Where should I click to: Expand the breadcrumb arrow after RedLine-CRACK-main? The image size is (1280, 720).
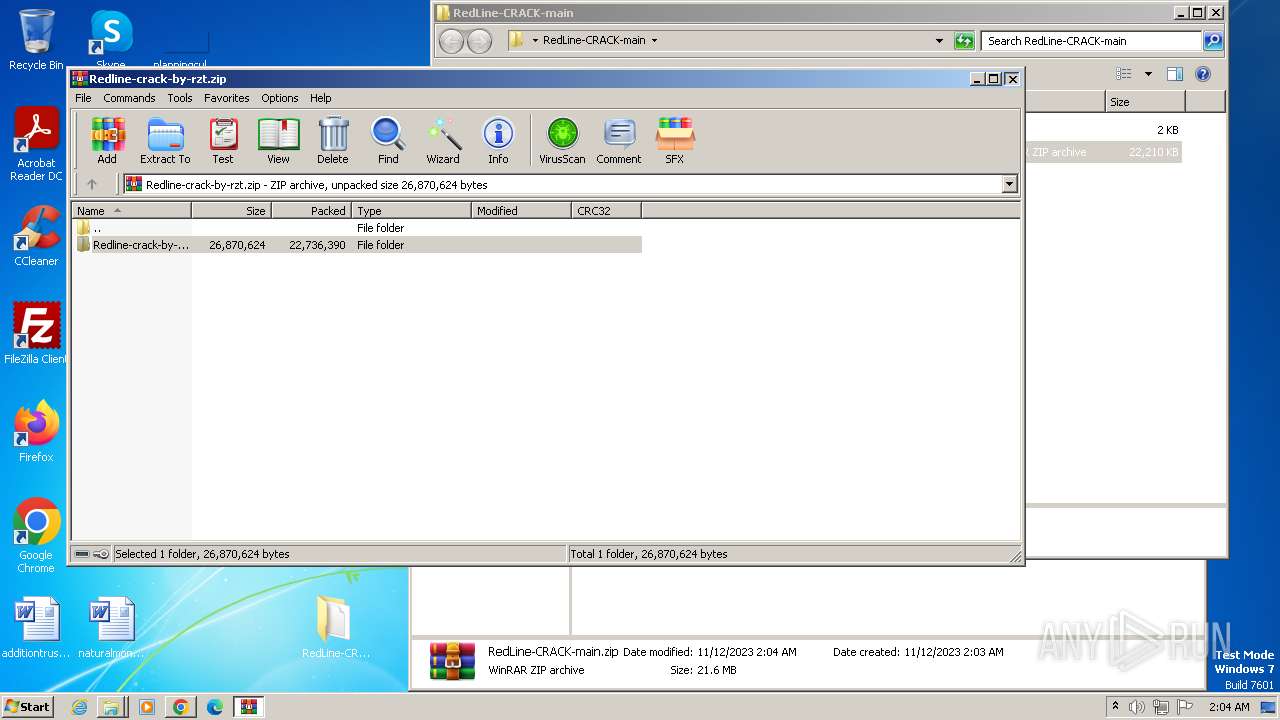point(655,41)
